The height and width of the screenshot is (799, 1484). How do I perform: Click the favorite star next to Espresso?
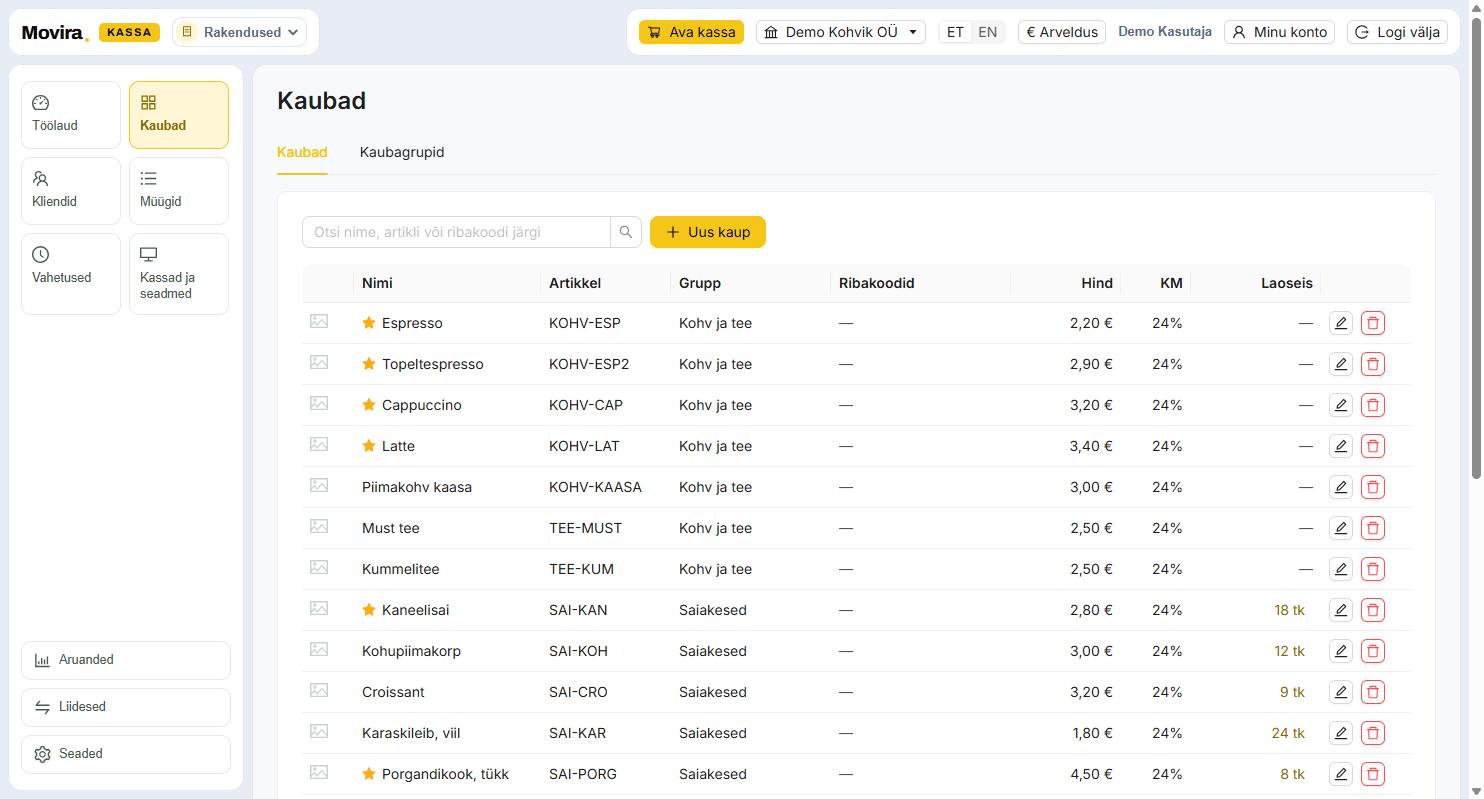point(369,323)
